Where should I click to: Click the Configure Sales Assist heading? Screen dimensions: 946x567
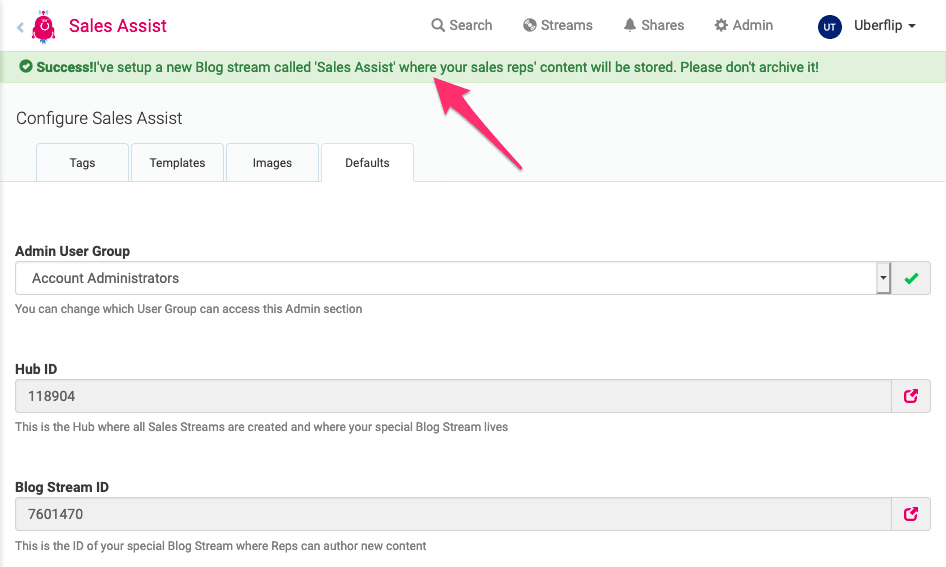click(99, 118)
